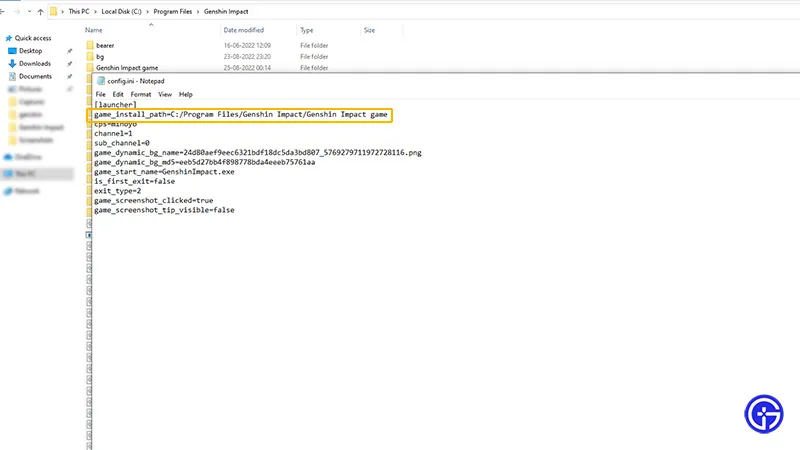Open the Notepad File menu
The width and height of the screenshot is (800, 450).
coord(101,94)
